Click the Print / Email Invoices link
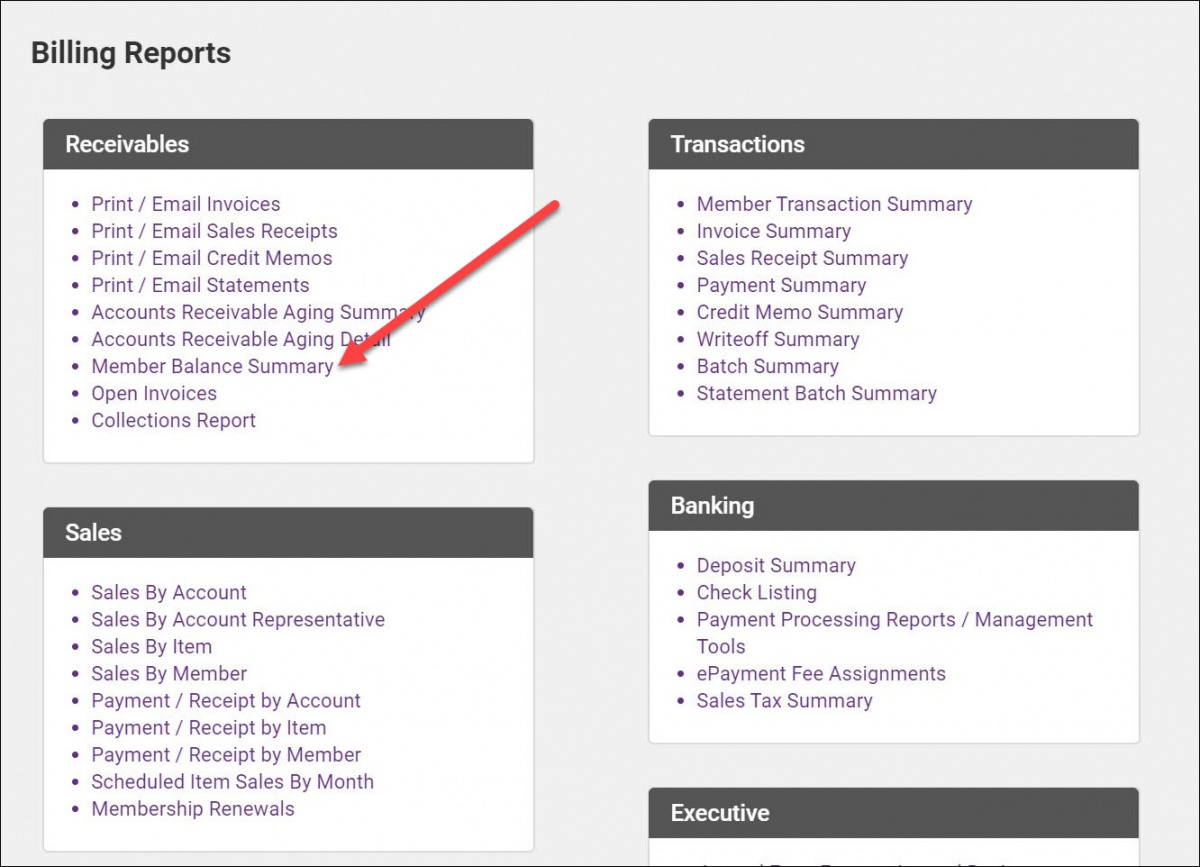Screen dimensions: 1200x867 (x=186, y=205)
